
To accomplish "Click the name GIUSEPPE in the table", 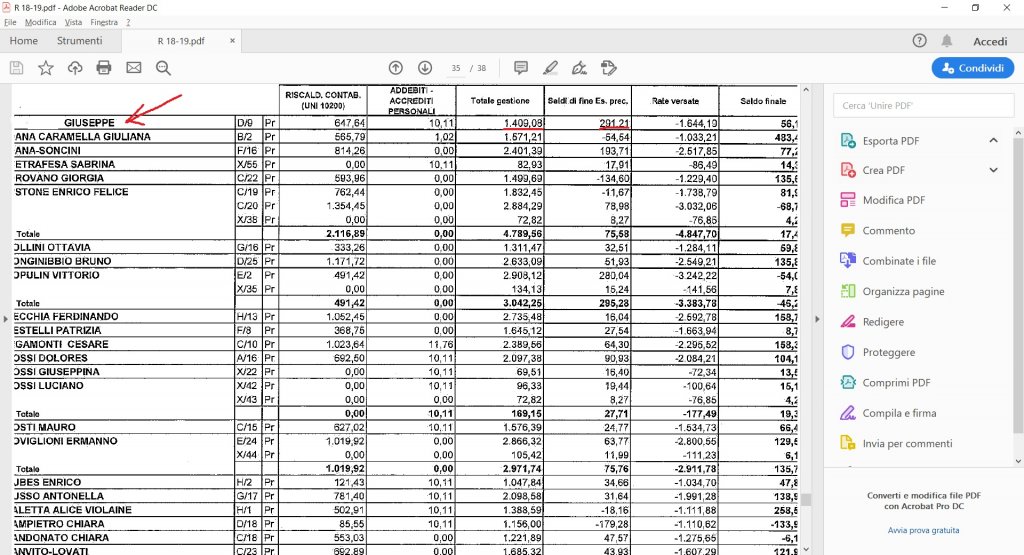I will [89, 123].
